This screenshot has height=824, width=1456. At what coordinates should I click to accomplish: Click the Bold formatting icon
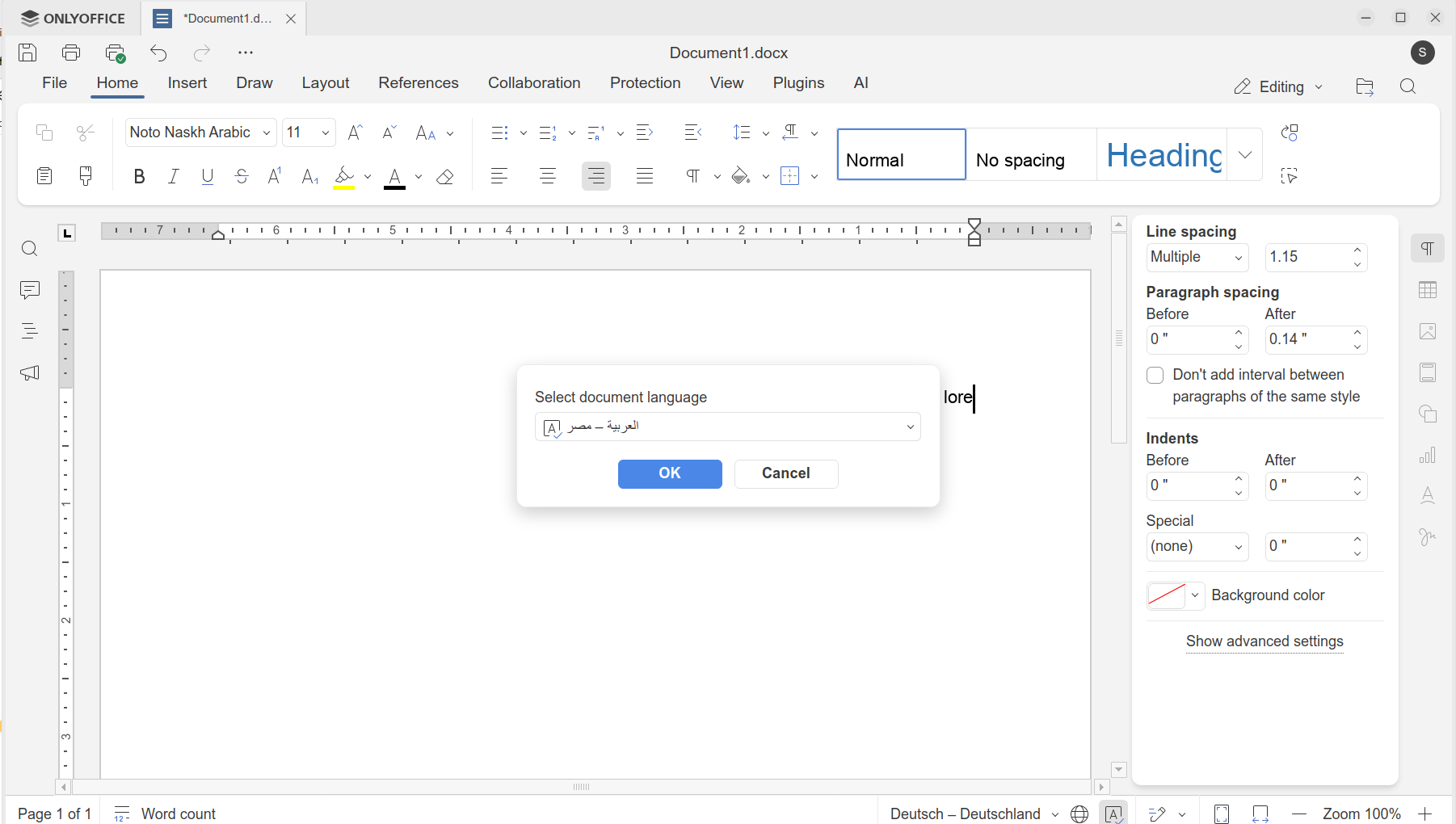(139, 176)
